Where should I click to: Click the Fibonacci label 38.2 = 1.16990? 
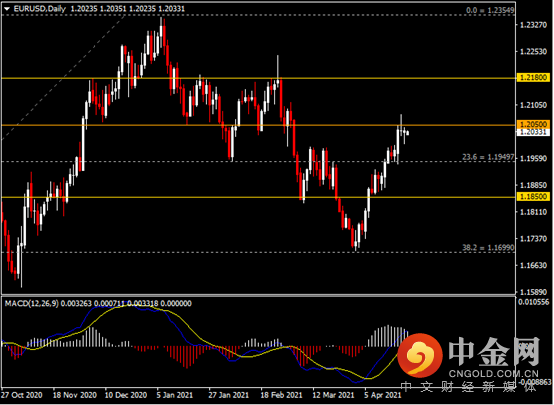point(488,248)
